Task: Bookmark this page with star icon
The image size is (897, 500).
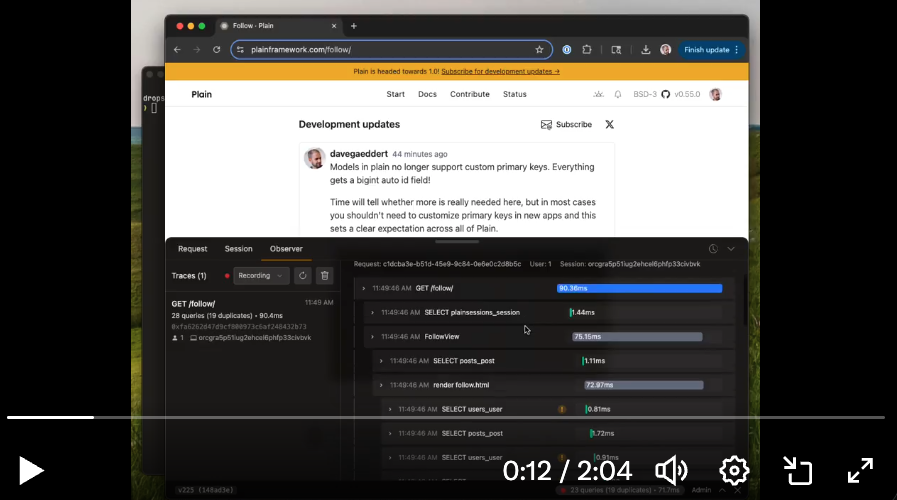Action: tap(539, 50)
